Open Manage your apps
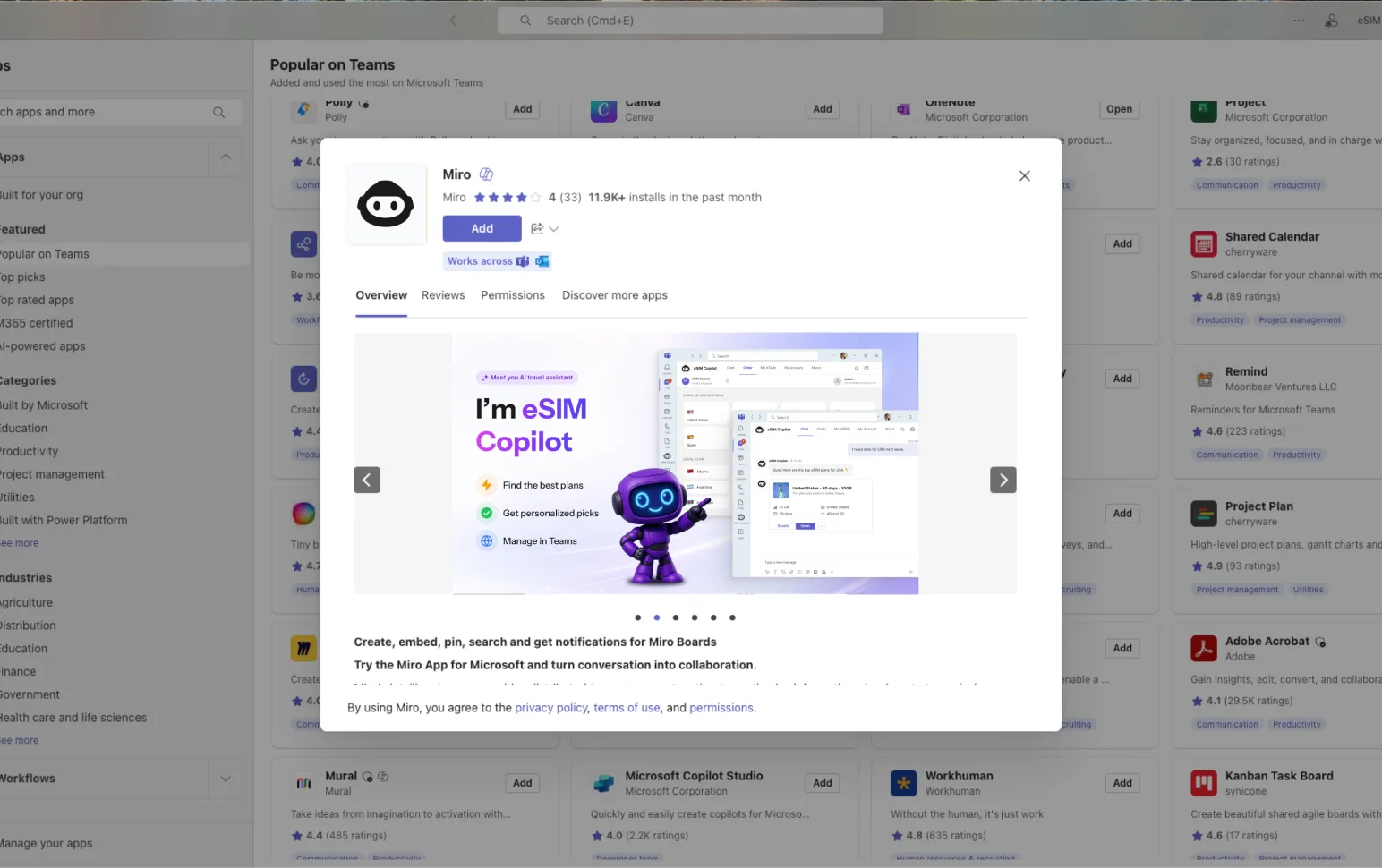Screen dimensions: 1382x868 click(47, 843)
